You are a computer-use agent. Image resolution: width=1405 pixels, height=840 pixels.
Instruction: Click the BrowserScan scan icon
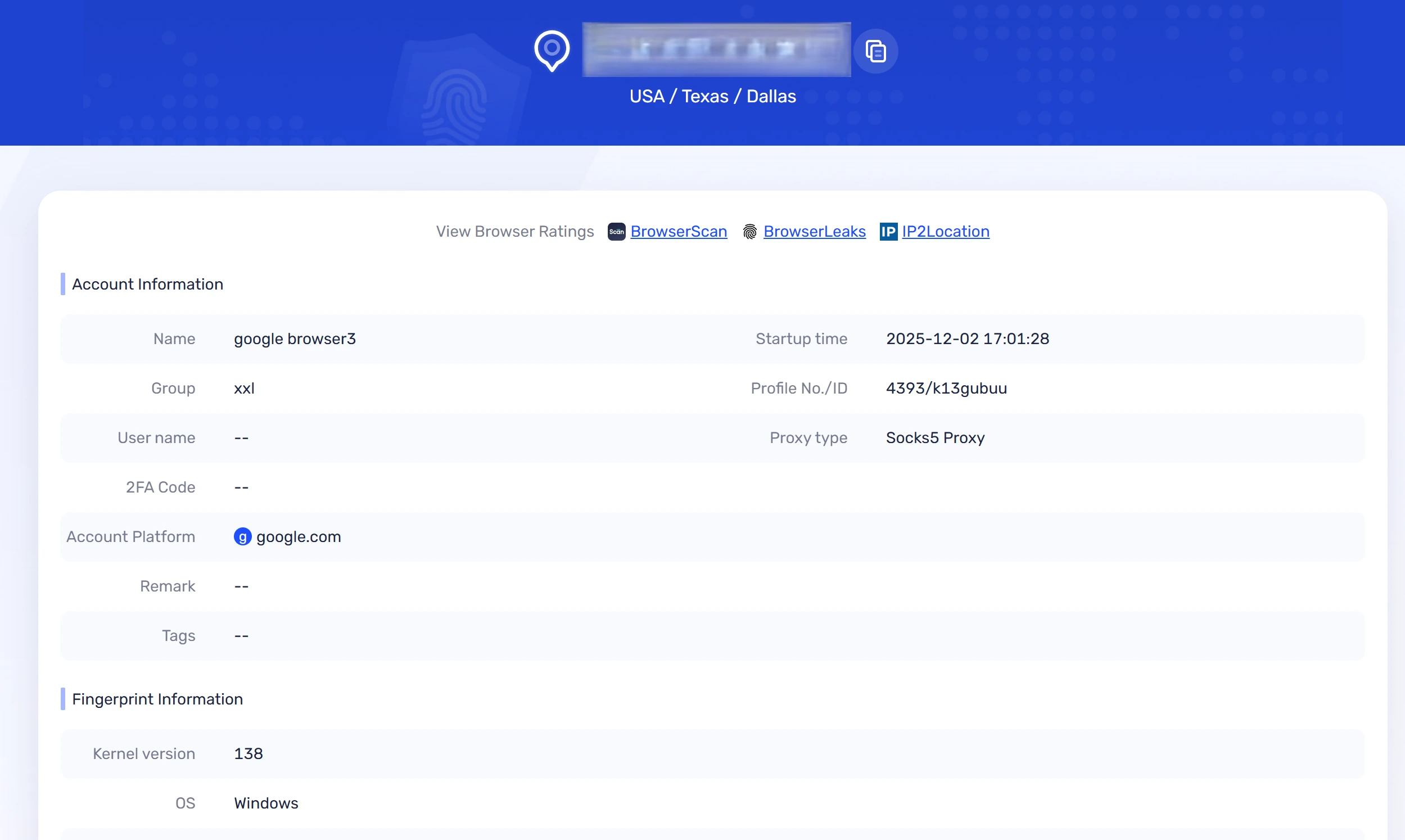616,232
